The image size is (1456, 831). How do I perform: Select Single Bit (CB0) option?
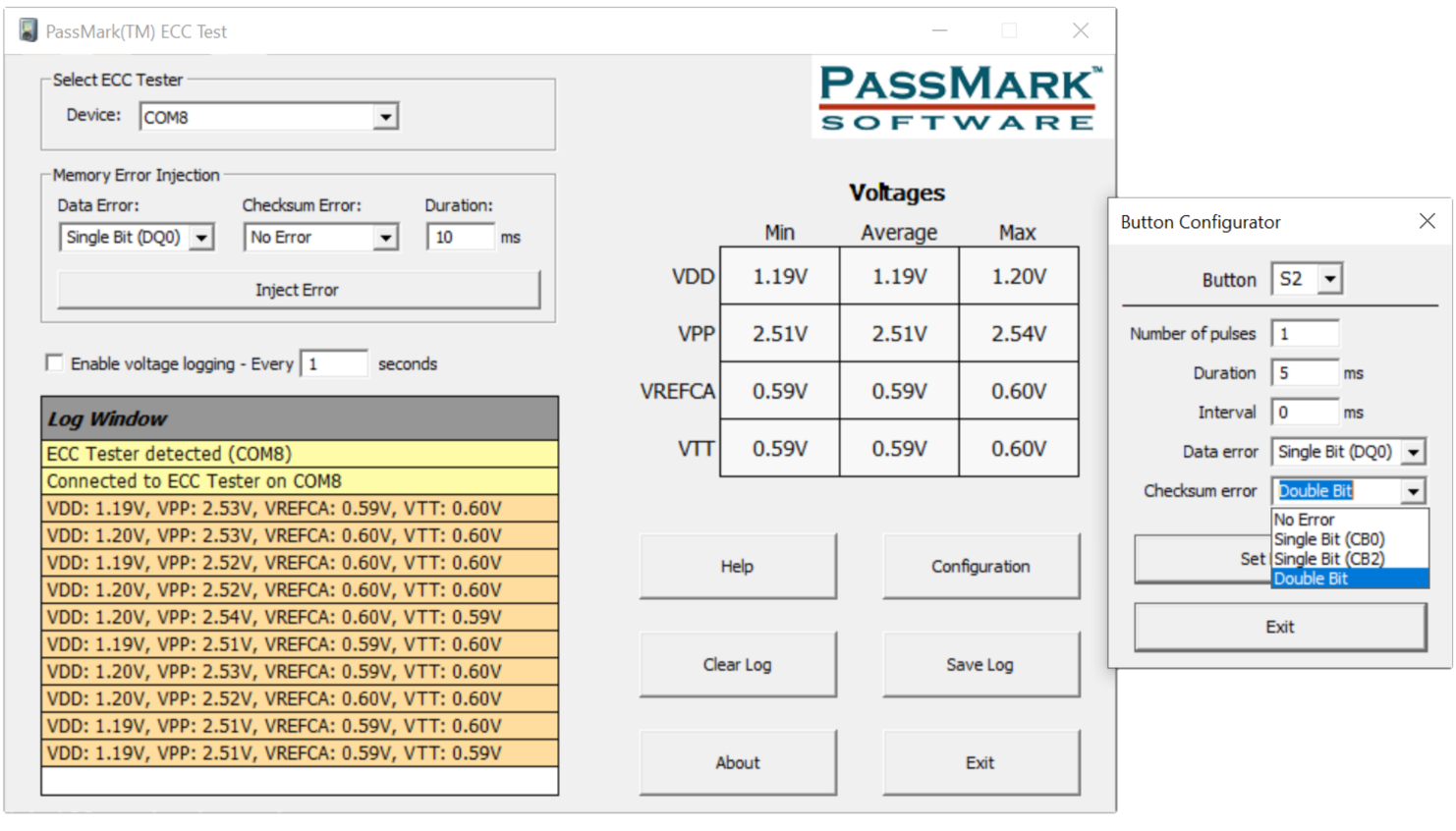(1349, 539)
